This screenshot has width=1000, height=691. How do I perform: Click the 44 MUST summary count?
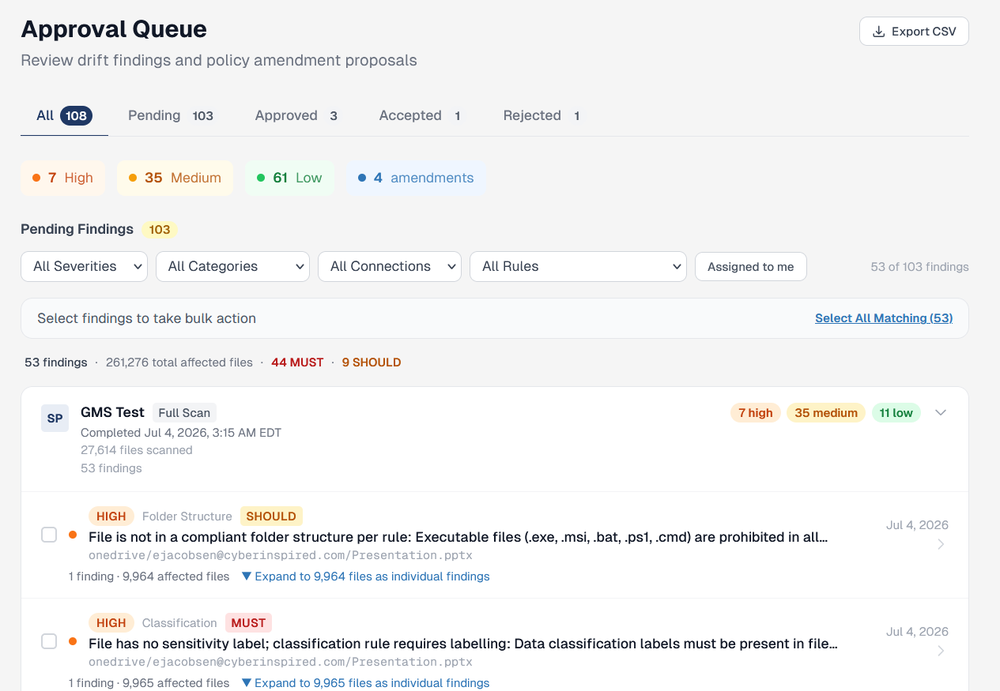point(297,362)
